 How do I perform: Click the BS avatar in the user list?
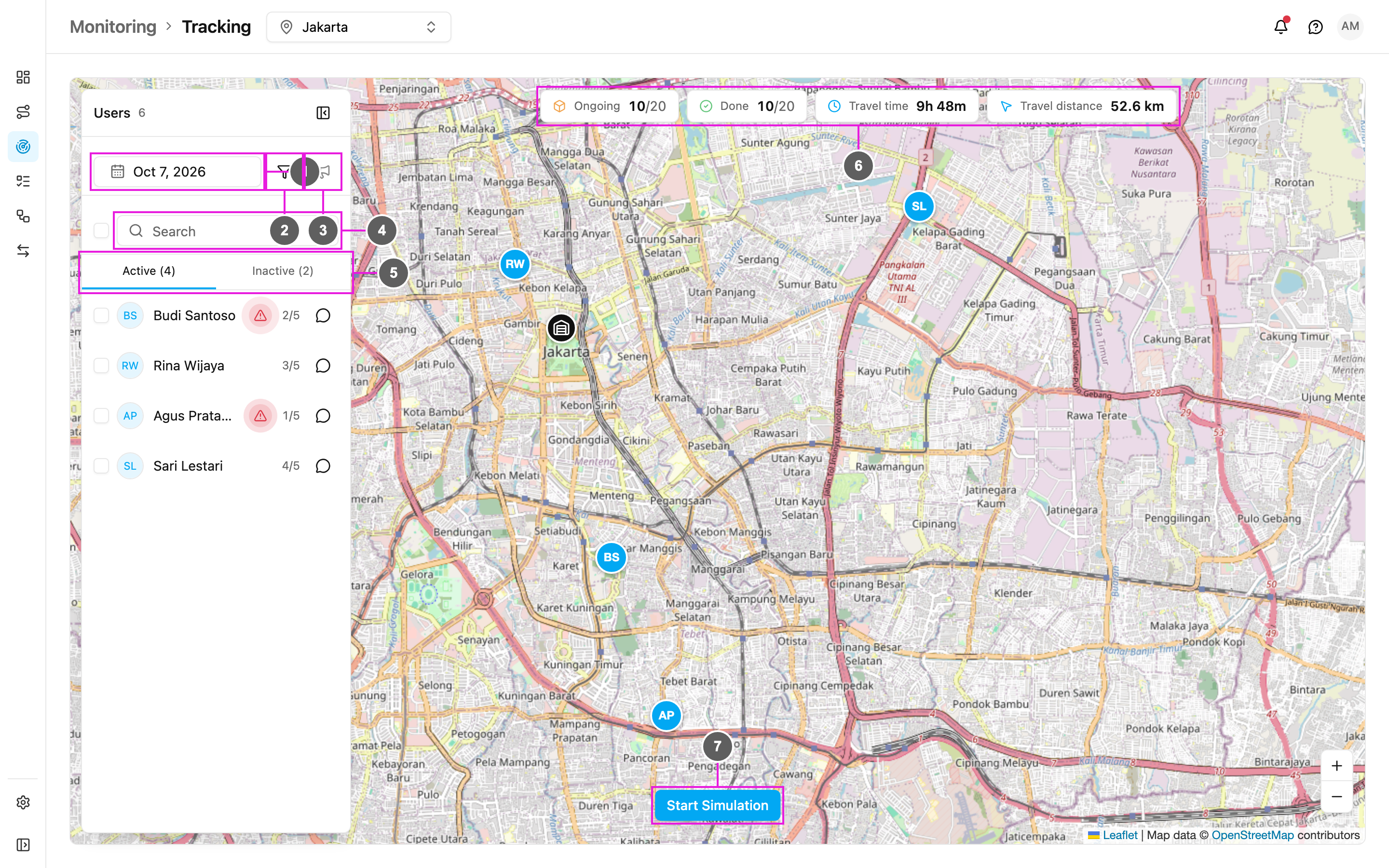(x=130, y=315)
